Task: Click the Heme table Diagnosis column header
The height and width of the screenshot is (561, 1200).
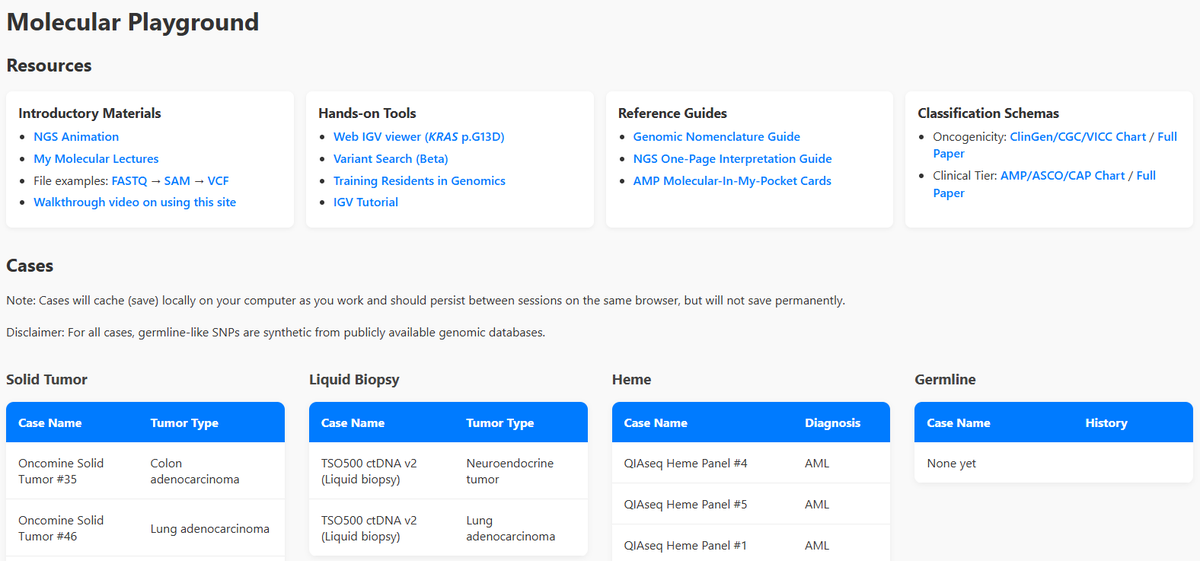Action: pyautogui.click(x=832, y=423)
